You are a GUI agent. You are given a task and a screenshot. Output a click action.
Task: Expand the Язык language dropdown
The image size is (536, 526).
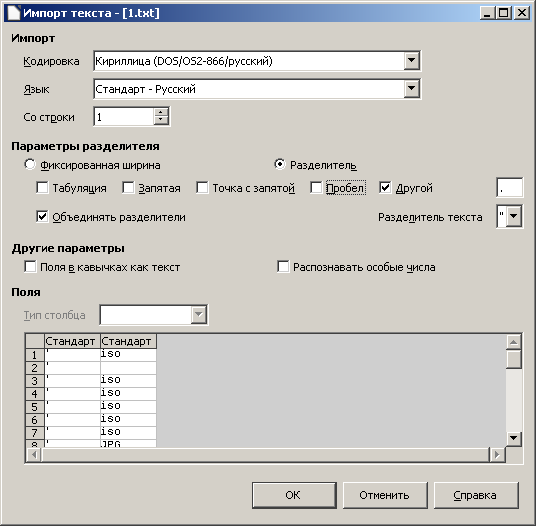(412, 89)
